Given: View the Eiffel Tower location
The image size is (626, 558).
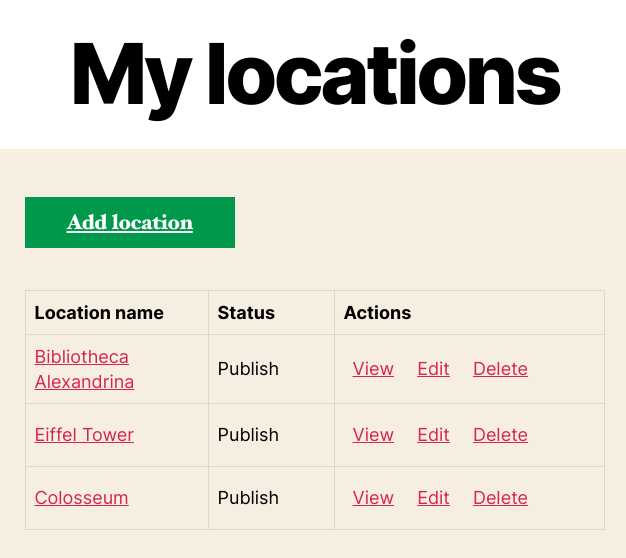Looking at the screenshot, I should click(373, 435).
